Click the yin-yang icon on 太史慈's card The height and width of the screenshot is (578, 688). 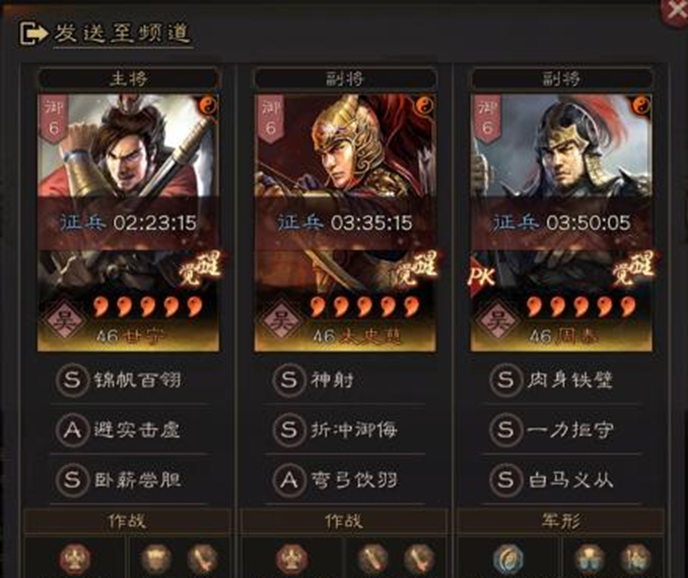coord(425,106)
